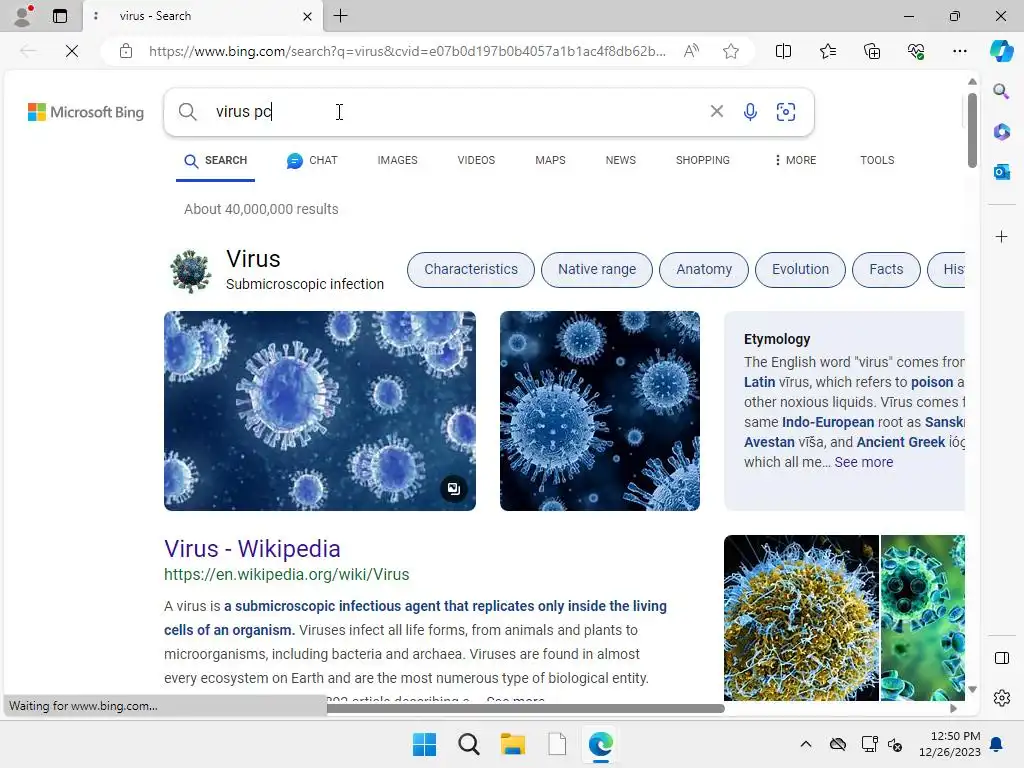Search using voice microphone icon
The width and height of the screenshot is (1024, 768).
[750, 112]
